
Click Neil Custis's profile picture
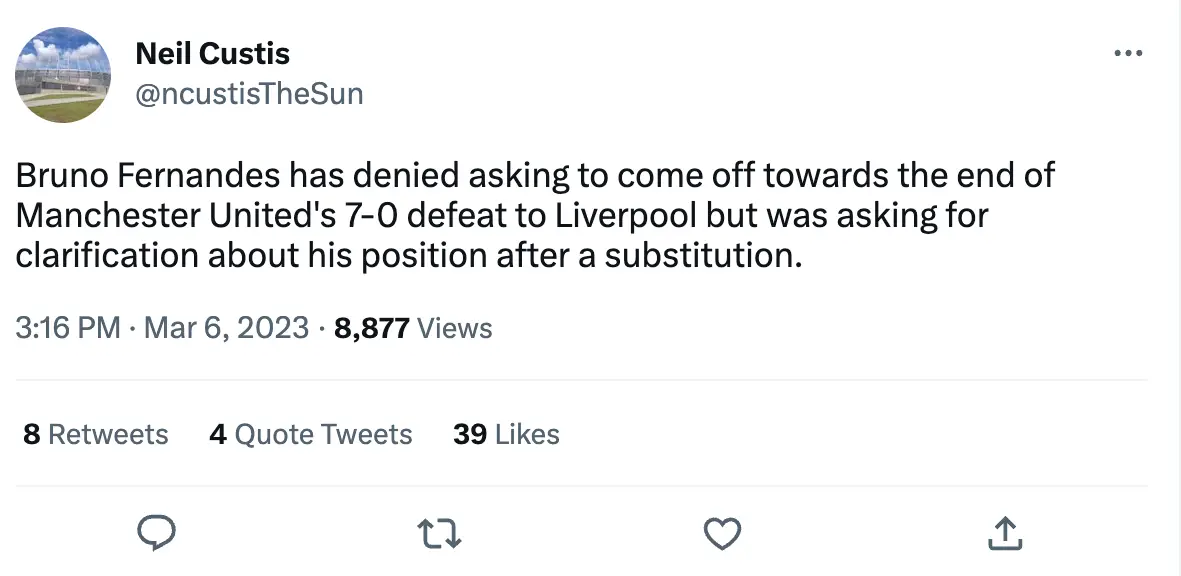62,75
